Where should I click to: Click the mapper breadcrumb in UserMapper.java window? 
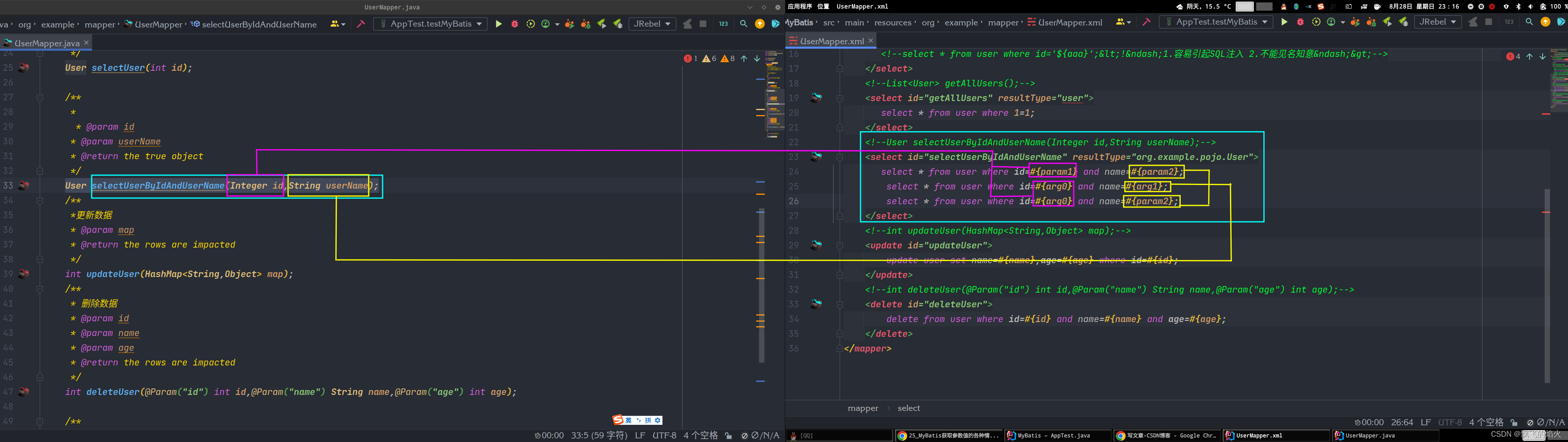[x=100, y=25]
